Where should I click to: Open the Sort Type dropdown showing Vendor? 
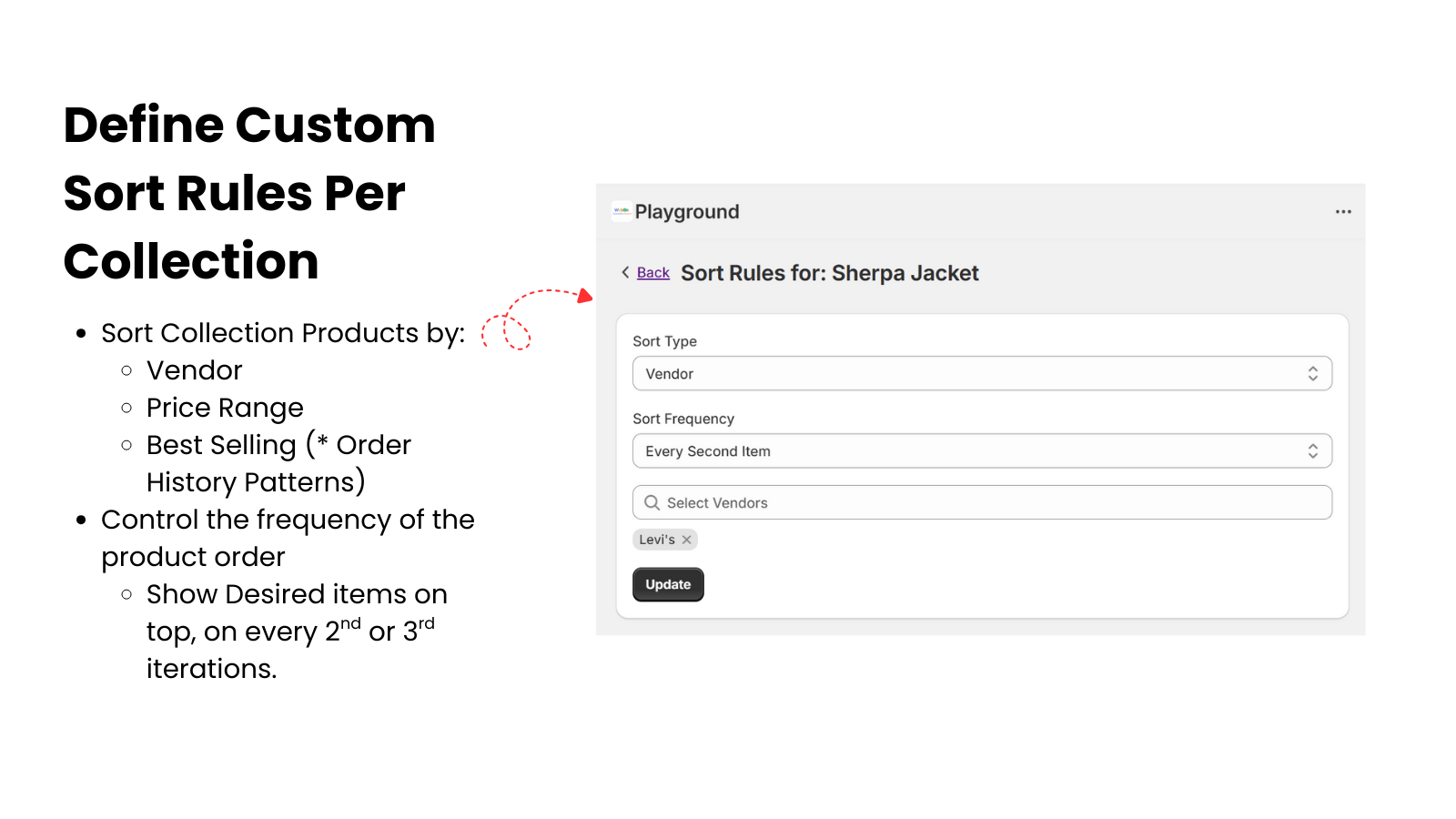click(982, 373)
